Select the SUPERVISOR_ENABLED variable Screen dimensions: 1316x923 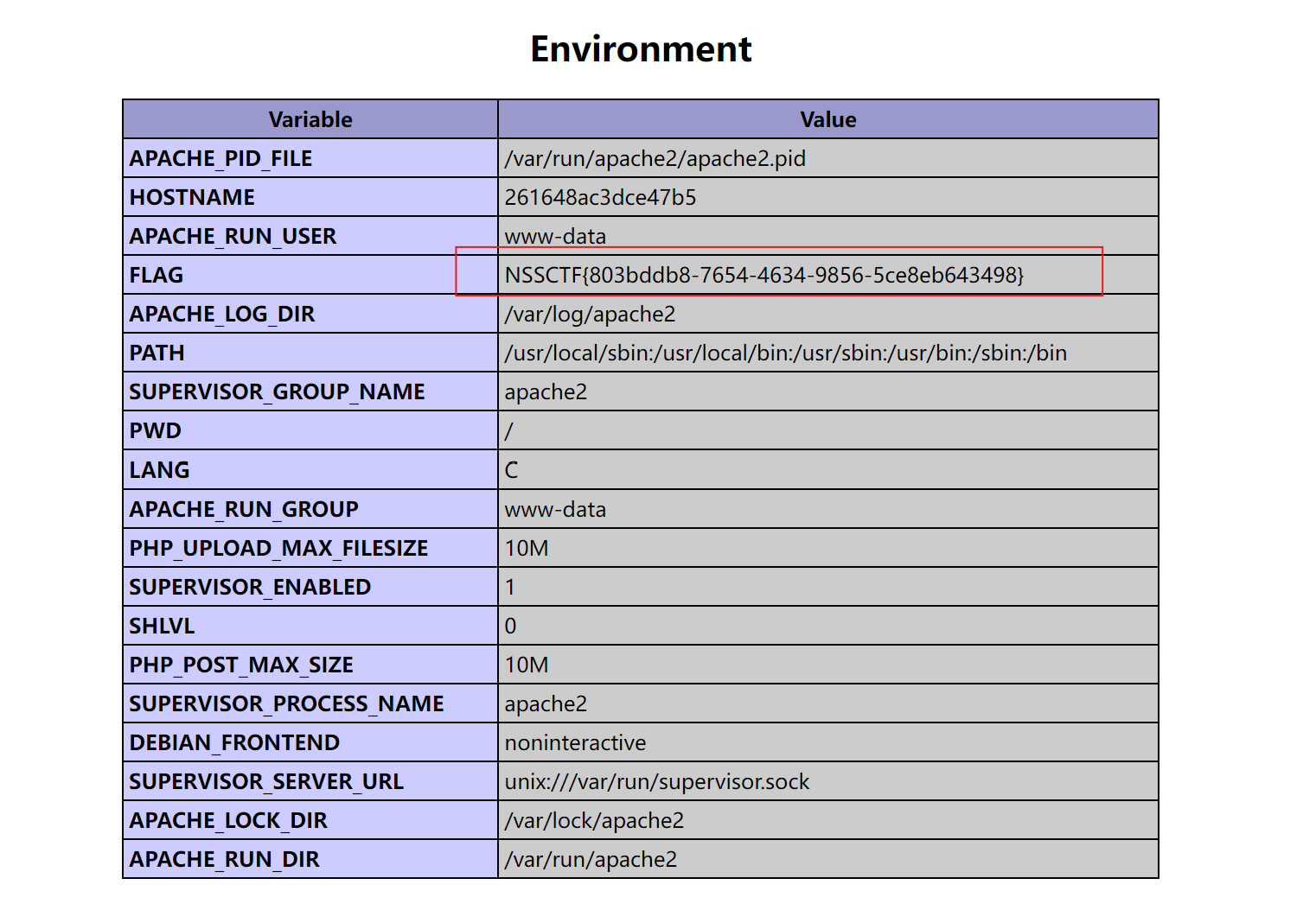(250, 588)
